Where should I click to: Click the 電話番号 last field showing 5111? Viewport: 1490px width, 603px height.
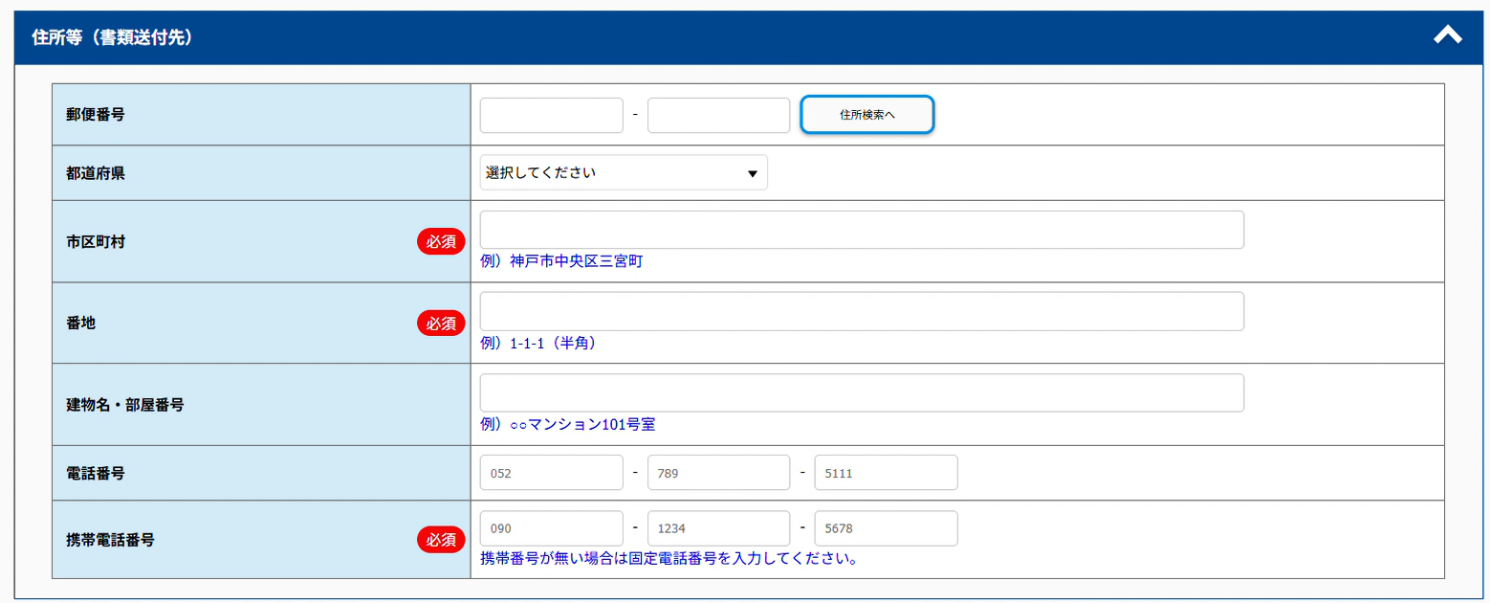click(885, 473)
